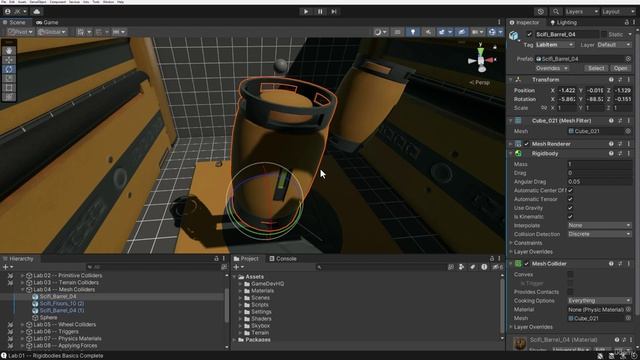Switch to the Game tab

(47, 22)
